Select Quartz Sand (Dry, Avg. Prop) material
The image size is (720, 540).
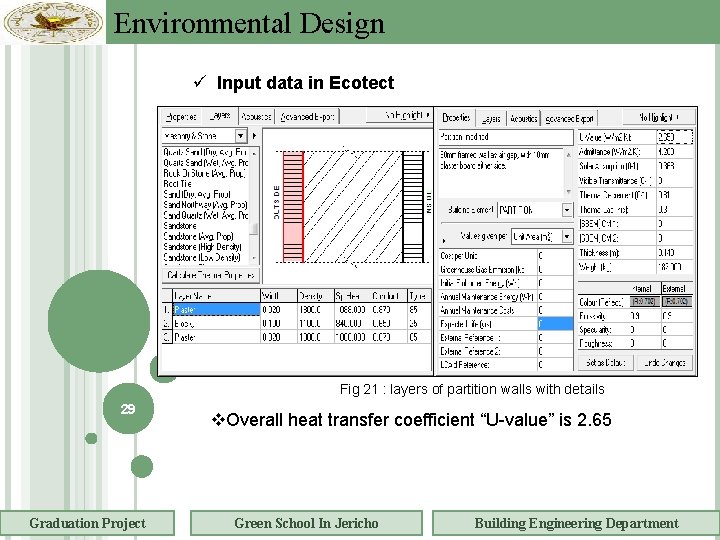point(205,152)
